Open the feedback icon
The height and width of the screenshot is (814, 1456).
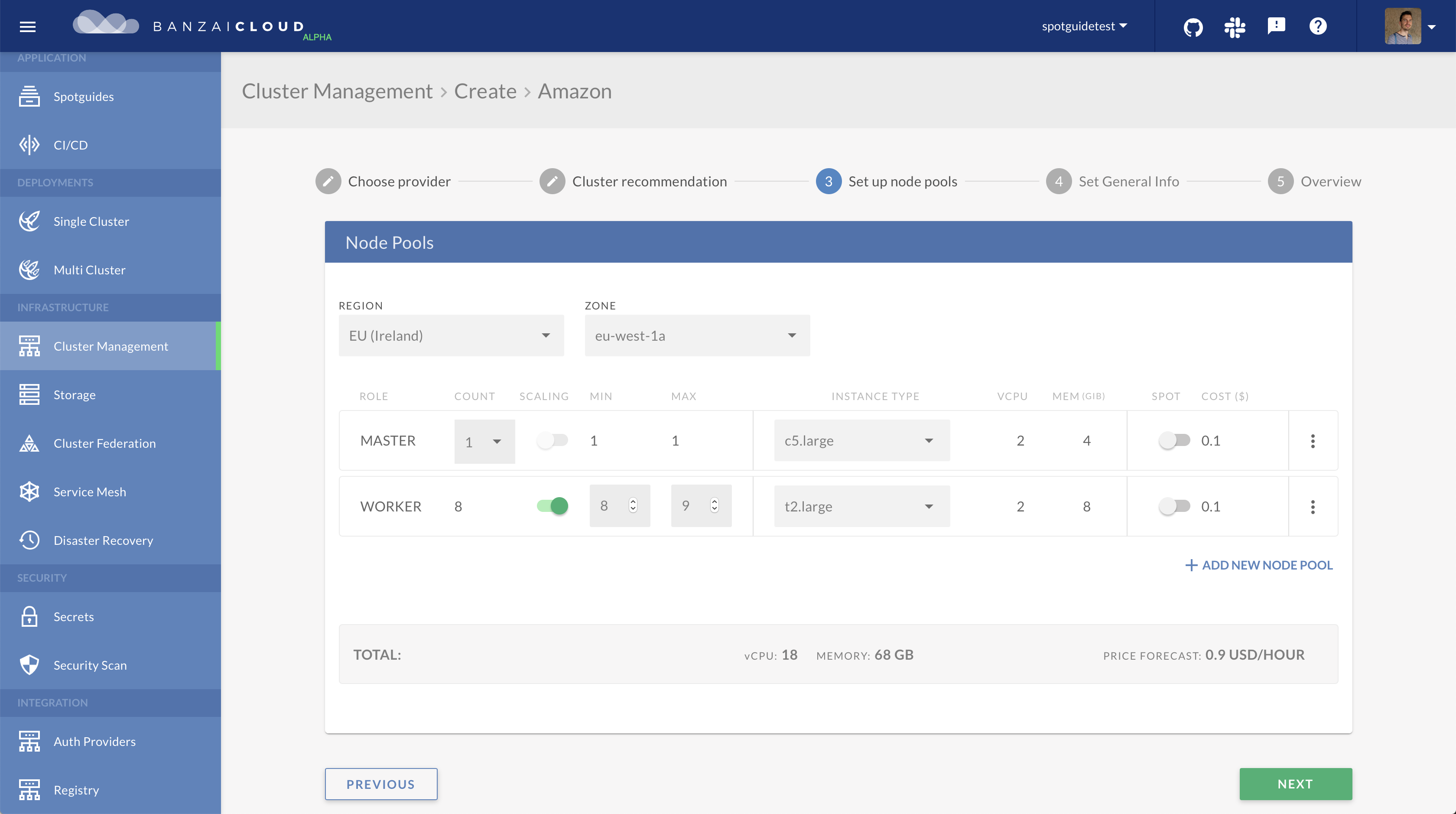click(1276, 26)
